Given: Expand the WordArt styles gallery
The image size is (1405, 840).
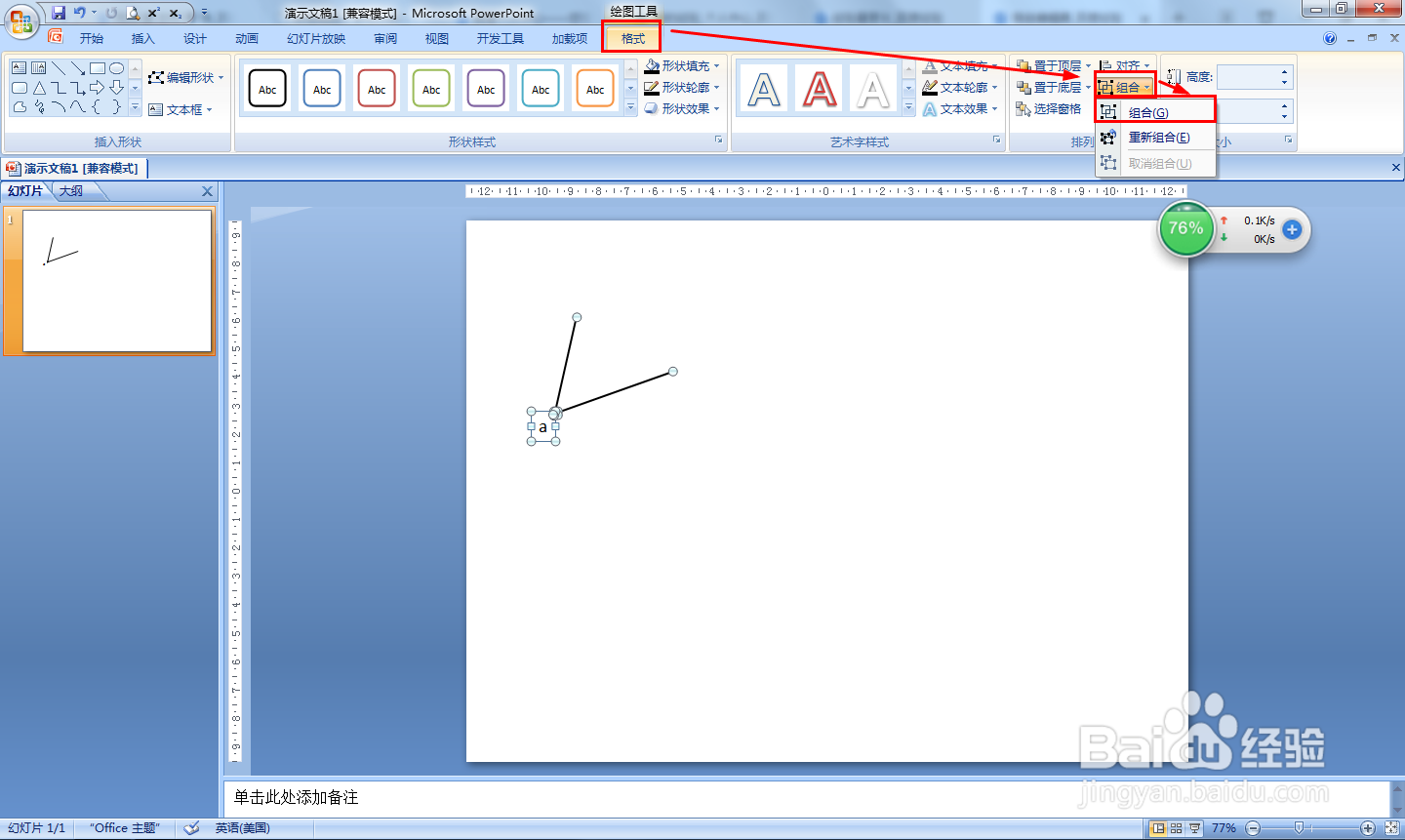Looking at the screenshot, I should coord(909,108).
